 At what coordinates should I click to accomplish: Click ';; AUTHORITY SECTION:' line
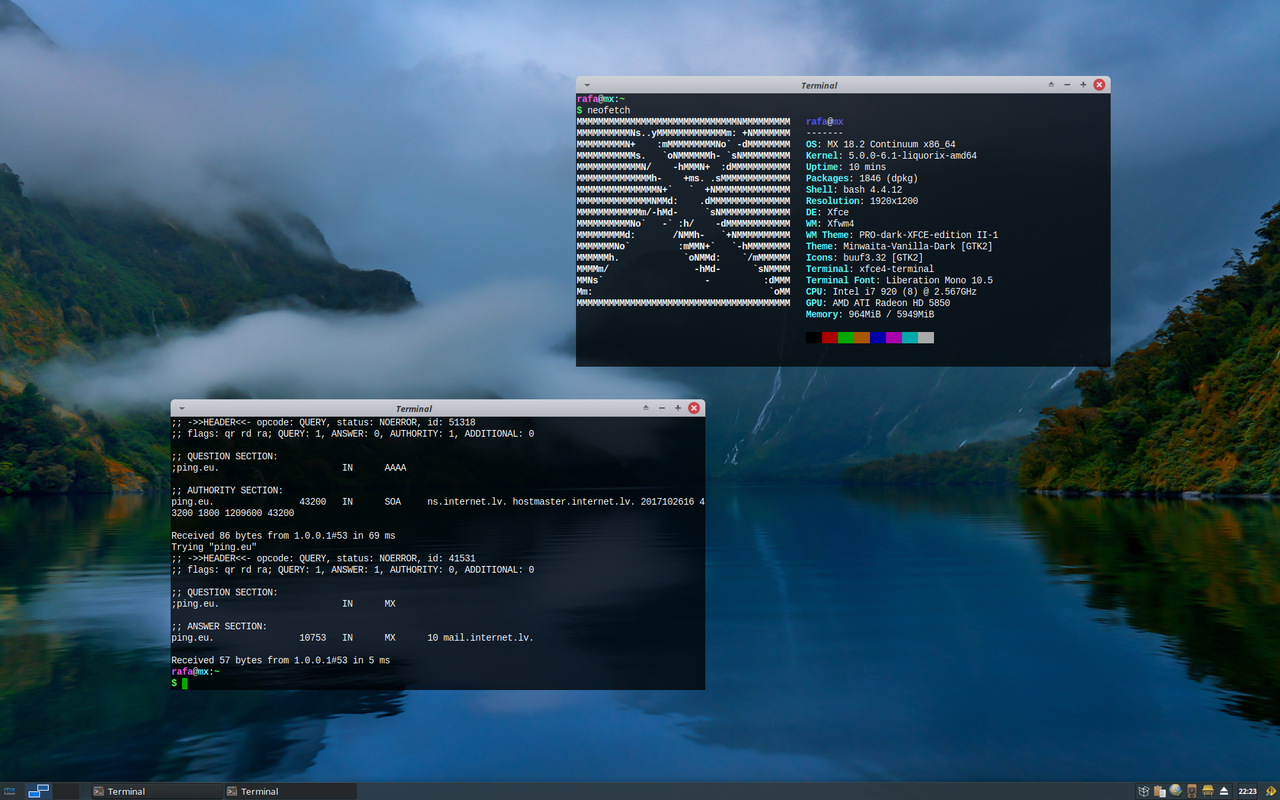tap(227, 491)
